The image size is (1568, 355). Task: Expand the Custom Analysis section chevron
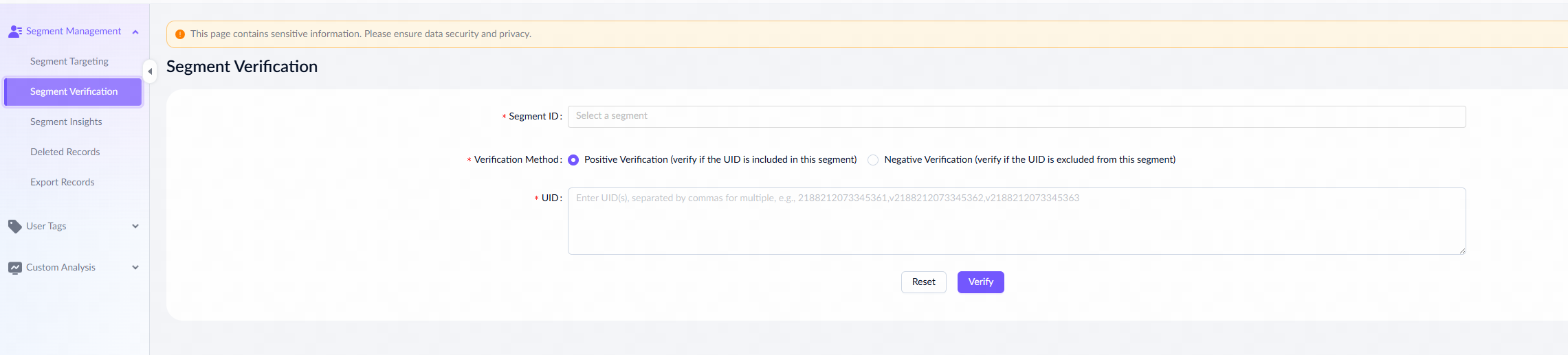coord(135,268)
